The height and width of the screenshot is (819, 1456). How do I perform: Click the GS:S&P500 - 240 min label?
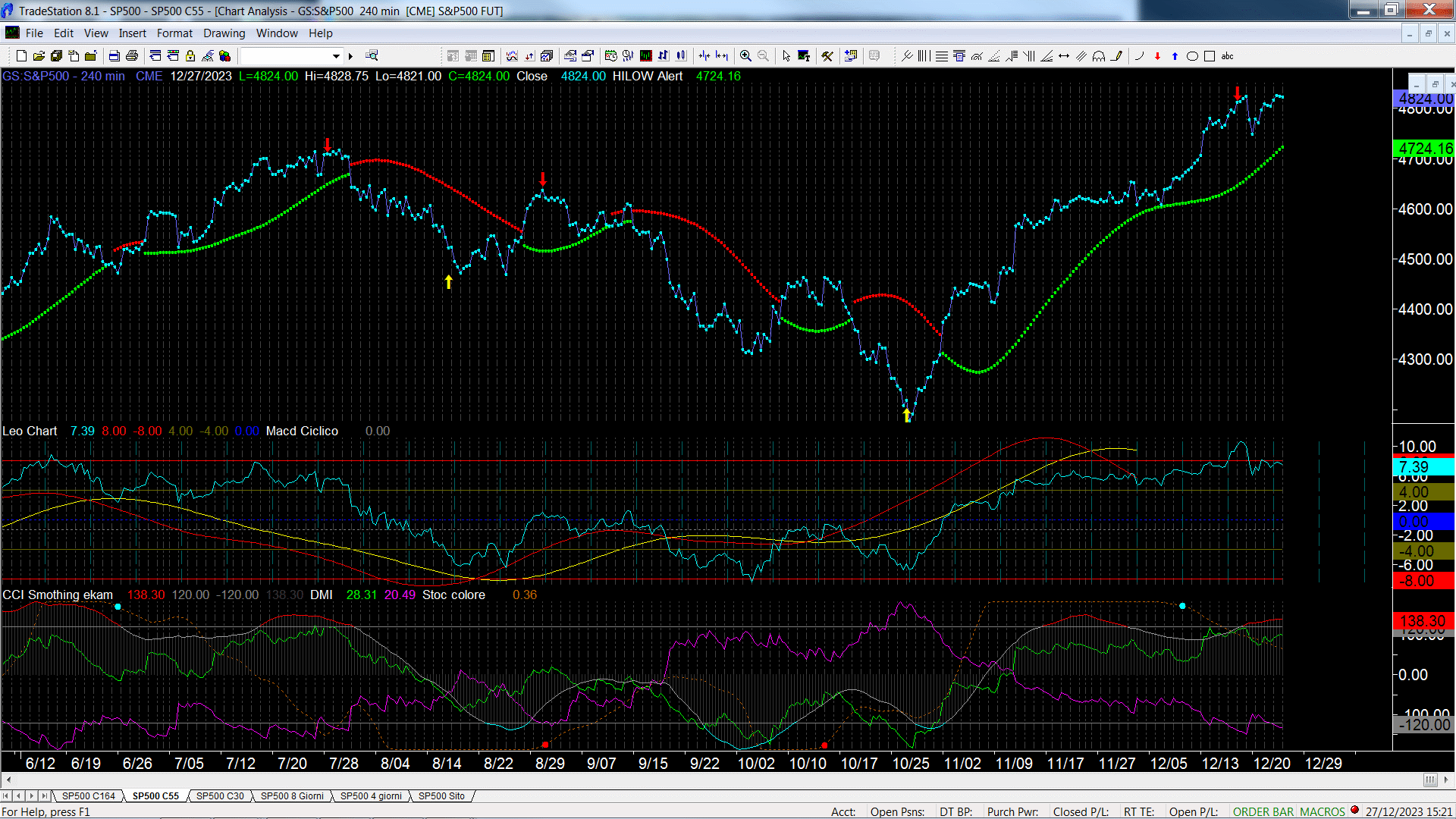click(64, 77)
